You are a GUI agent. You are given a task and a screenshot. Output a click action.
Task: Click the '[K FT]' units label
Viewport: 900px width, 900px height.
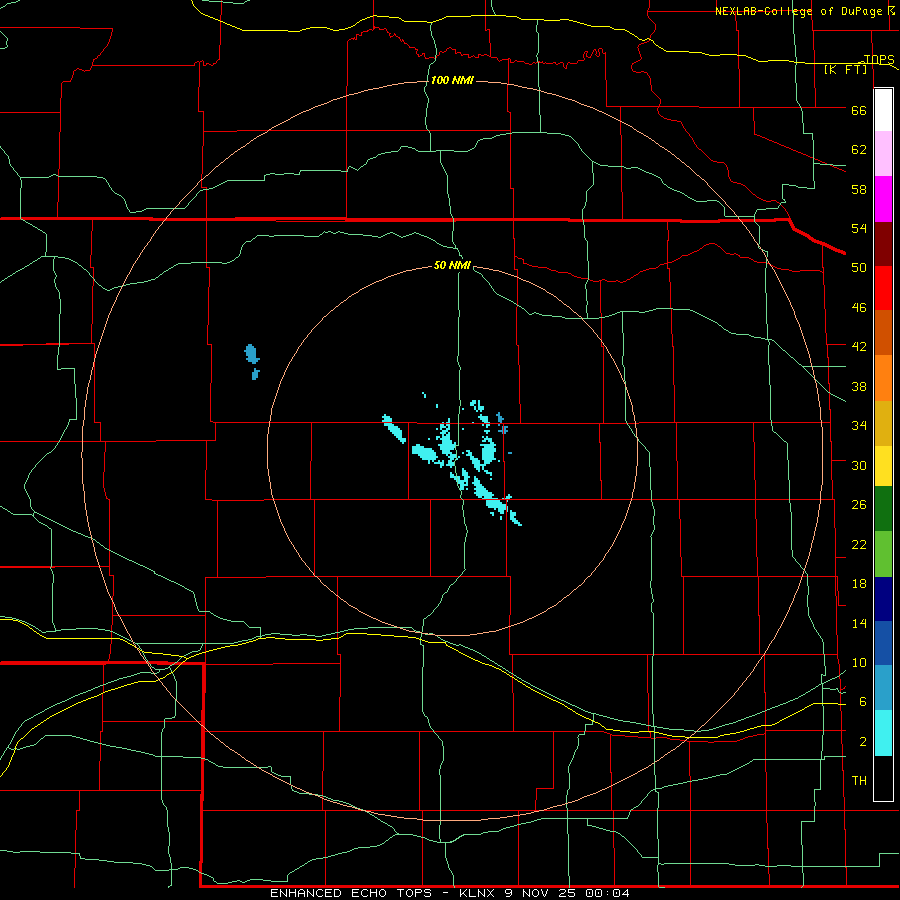[x=846, y=70]
